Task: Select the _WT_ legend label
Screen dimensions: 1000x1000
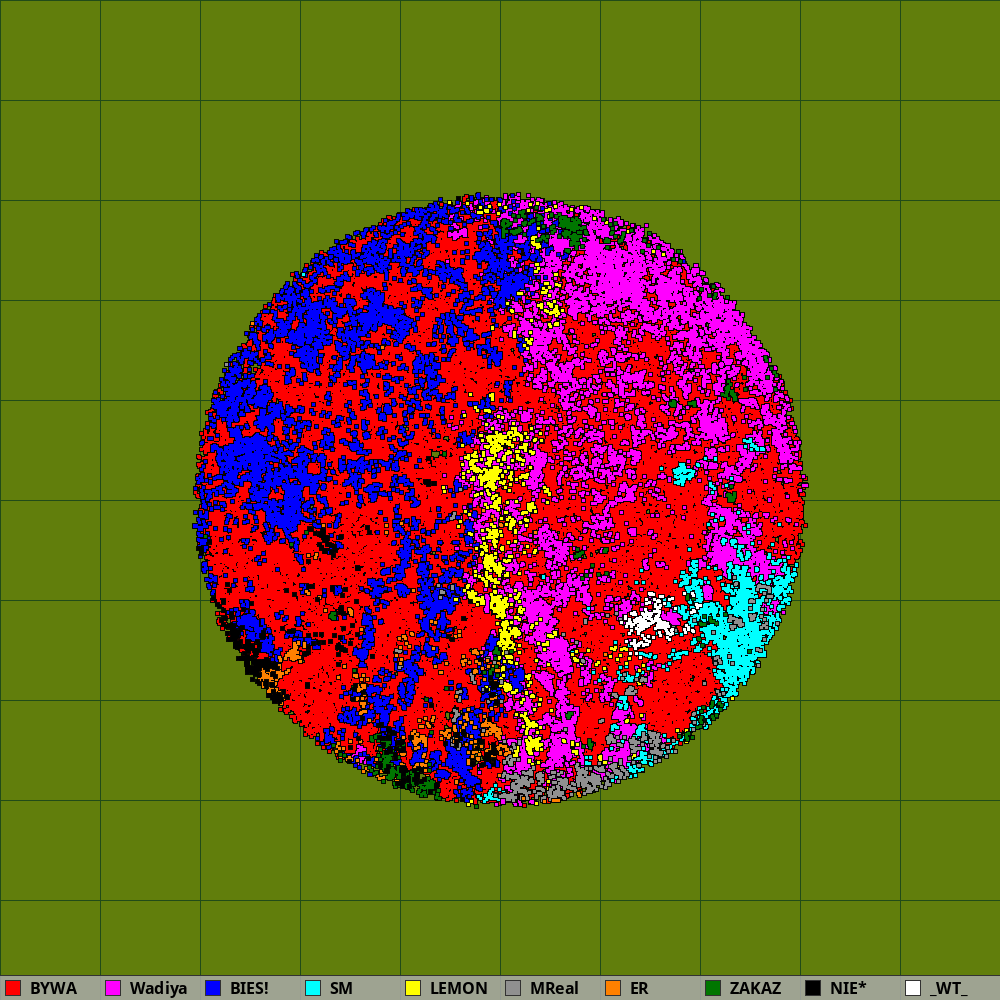Action: [x=948, y=988]
